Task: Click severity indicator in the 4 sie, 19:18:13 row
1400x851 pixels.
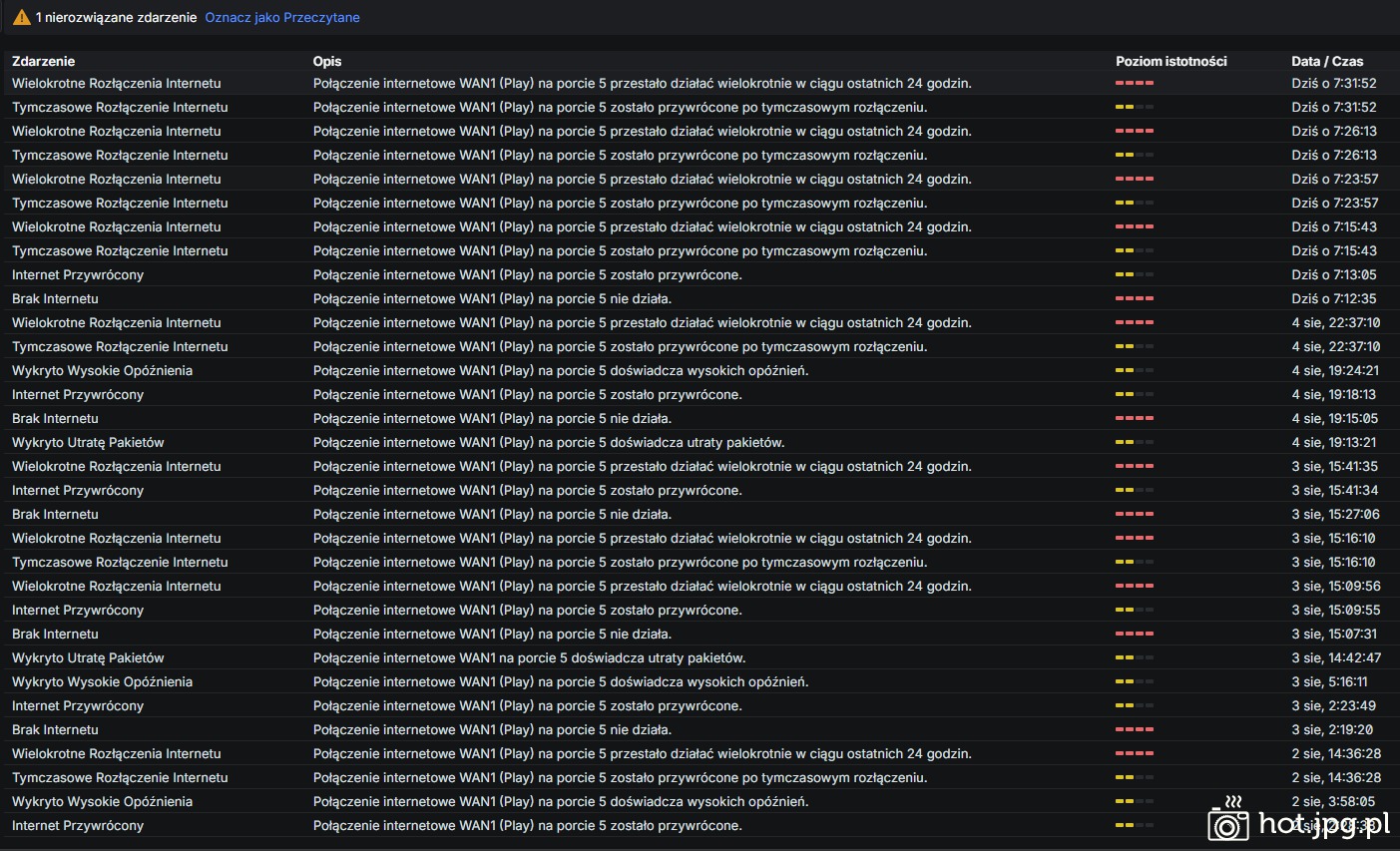Action: pos(1135,394)
